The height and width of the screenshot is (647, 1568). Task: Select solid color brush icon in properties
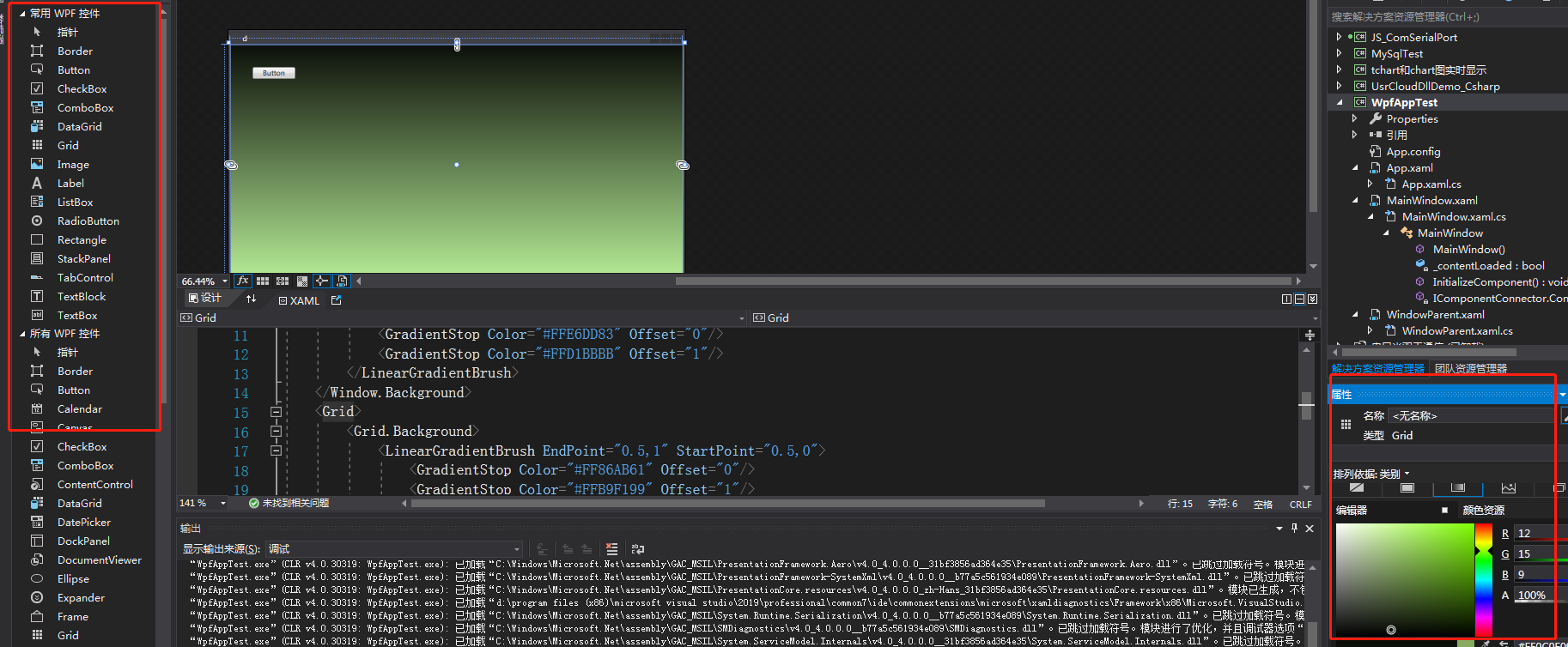tap(1407, 487)
